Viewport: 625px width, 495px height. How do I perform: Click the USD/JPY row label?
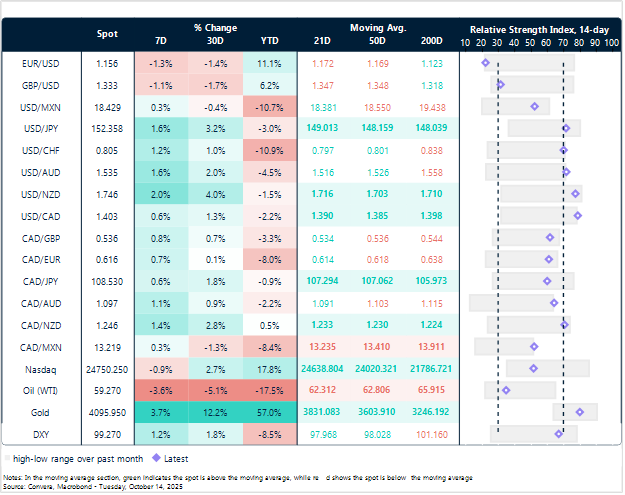point(38,128)
